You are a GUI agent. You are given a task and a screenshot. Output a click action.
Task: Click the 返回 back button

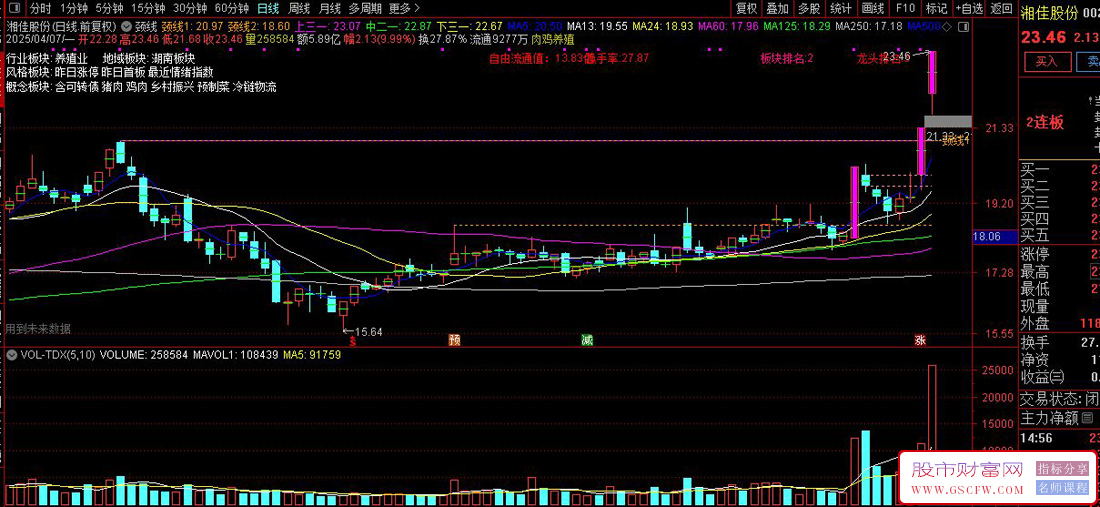(1001, 8)
